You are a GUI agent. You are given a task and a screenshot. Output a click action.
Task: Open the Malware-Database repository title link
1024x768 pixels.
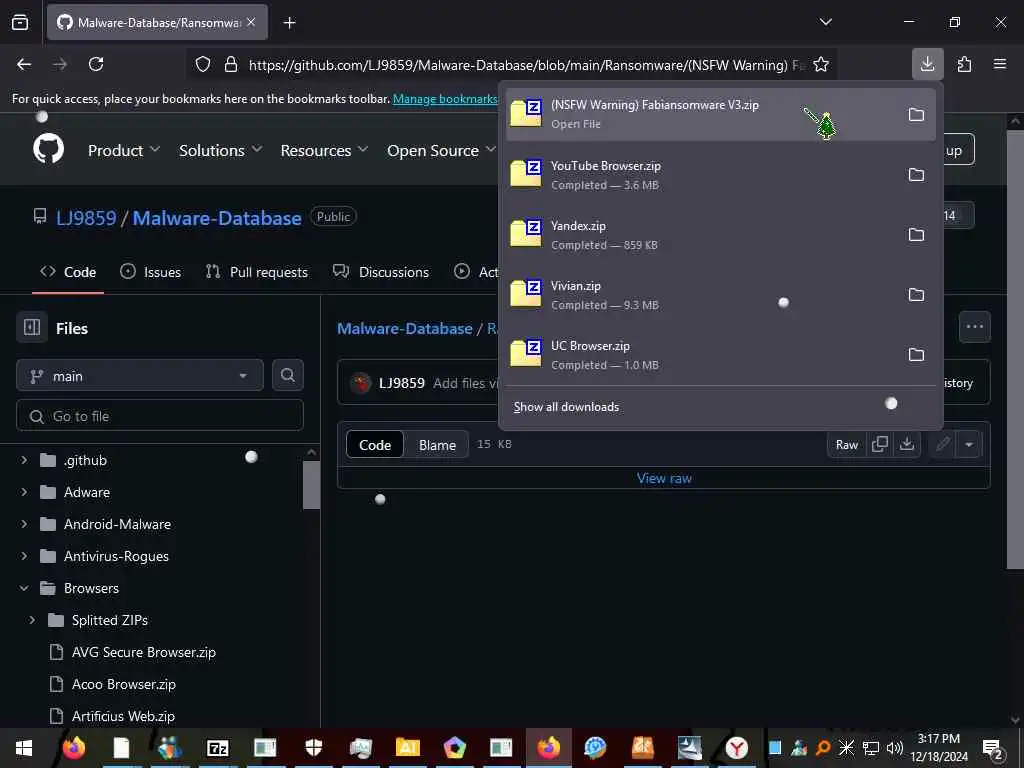pos(217,218)
